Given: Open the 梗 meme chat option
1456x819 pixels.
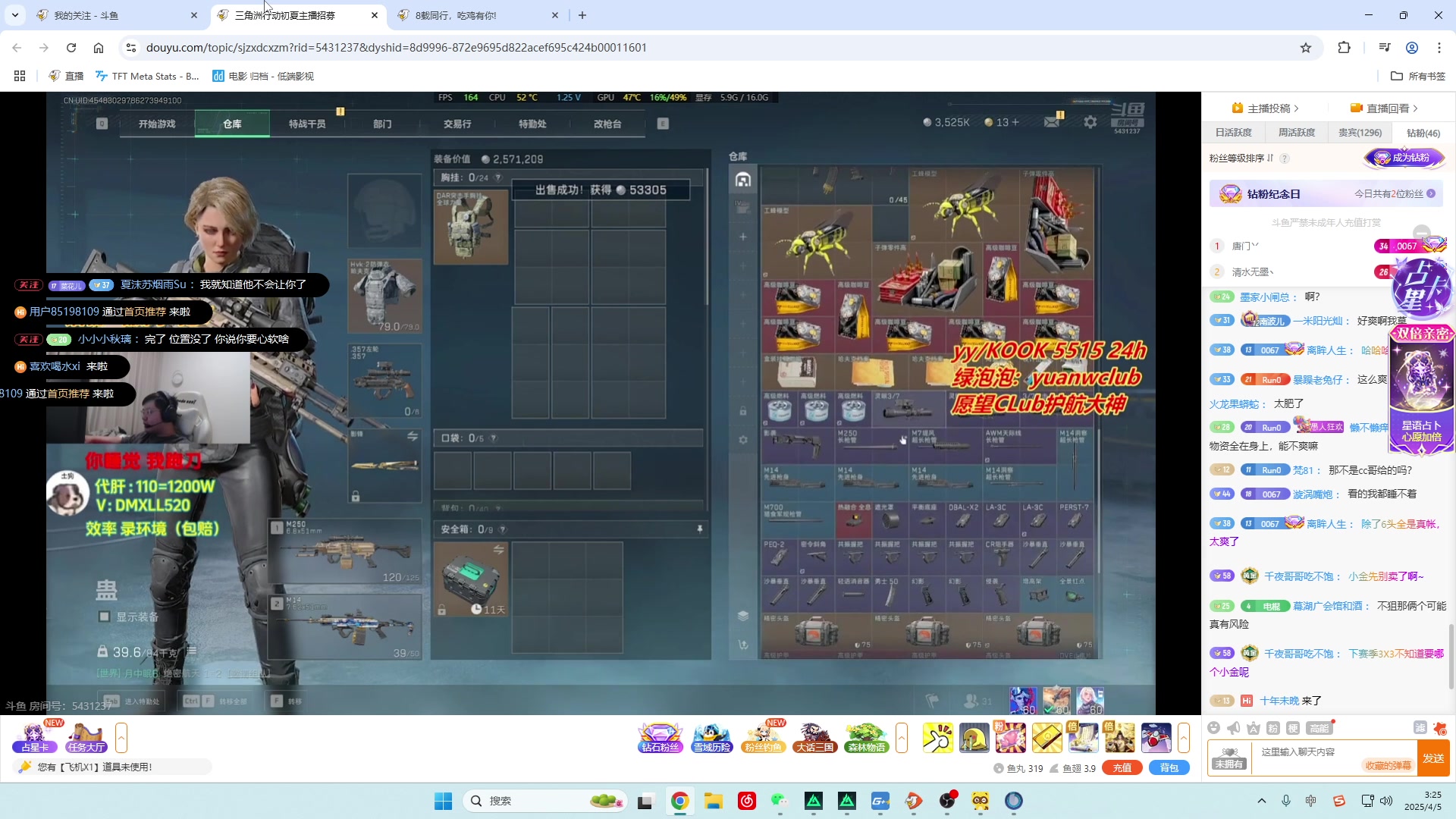Looking at the screenshot, I should click(x=1293, y=728).
